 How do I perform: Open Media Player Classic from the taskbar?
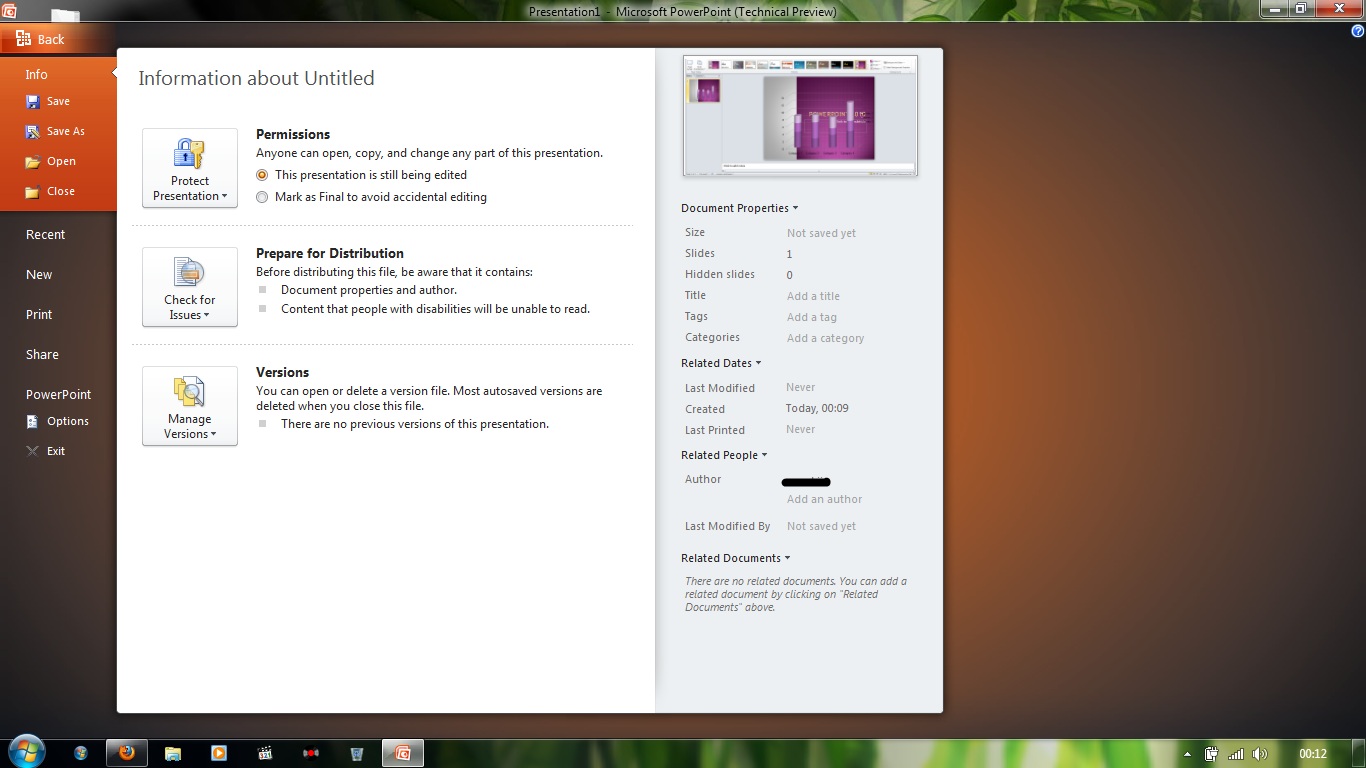[x=265, y=753]
